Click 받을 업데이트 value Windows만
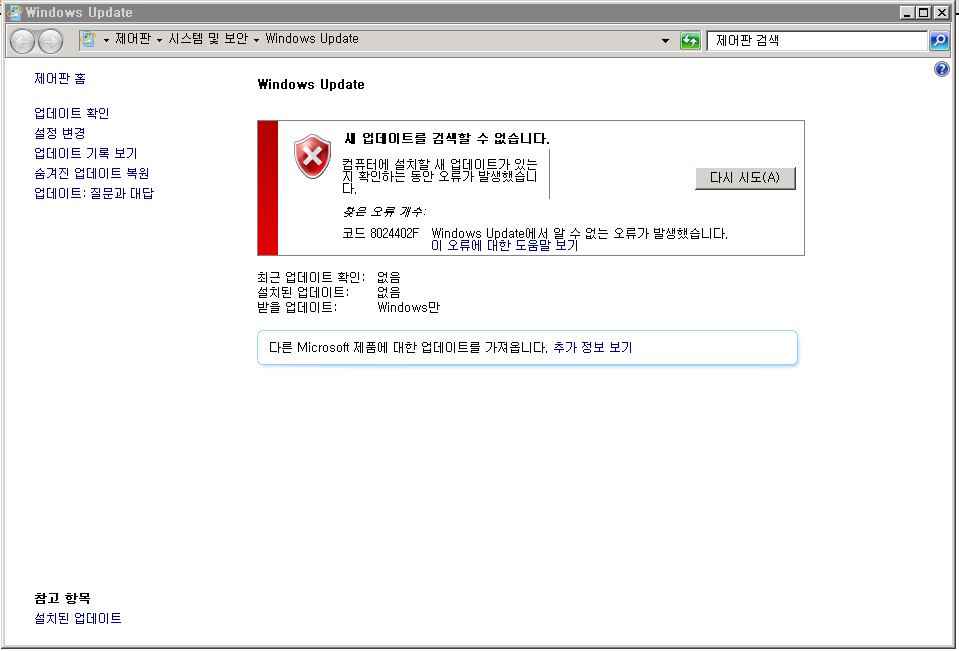The height and width of the screenshot is (651, 959). 409,307
